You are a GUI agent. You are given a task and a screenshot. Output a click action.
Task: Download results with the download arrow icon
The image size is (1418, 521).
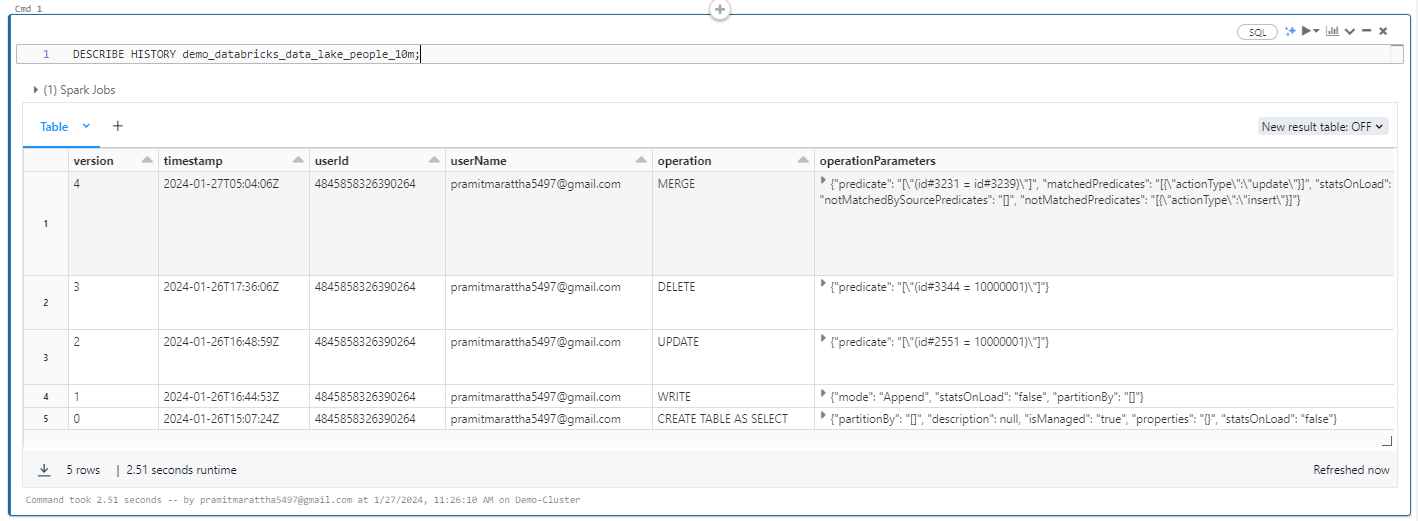pyautogui.click(x=44, y=470)
